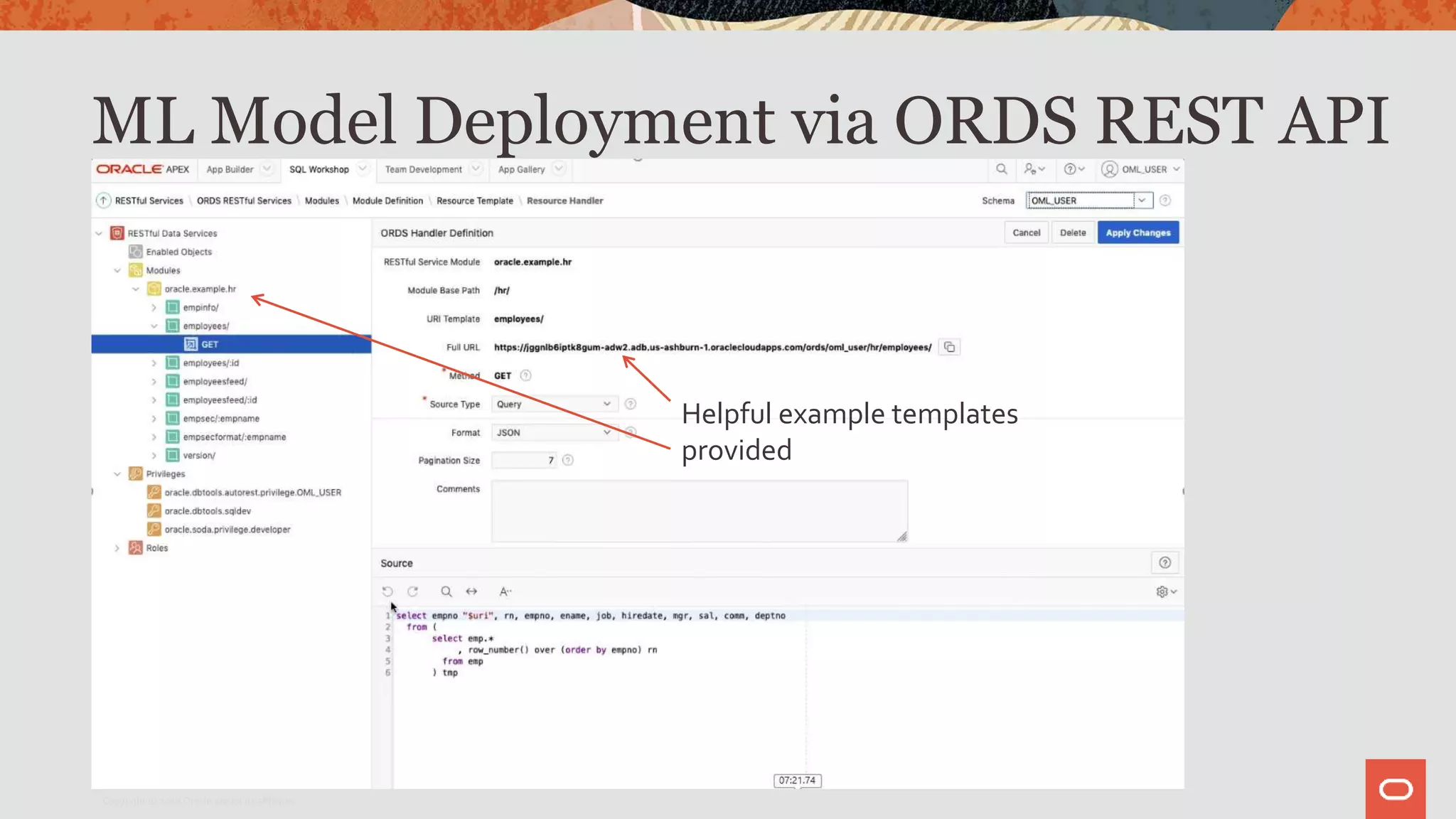Click the Oracle APEX logo
Image resolution: width=1456 pixels, height=819 pixels.
[143, 169]
